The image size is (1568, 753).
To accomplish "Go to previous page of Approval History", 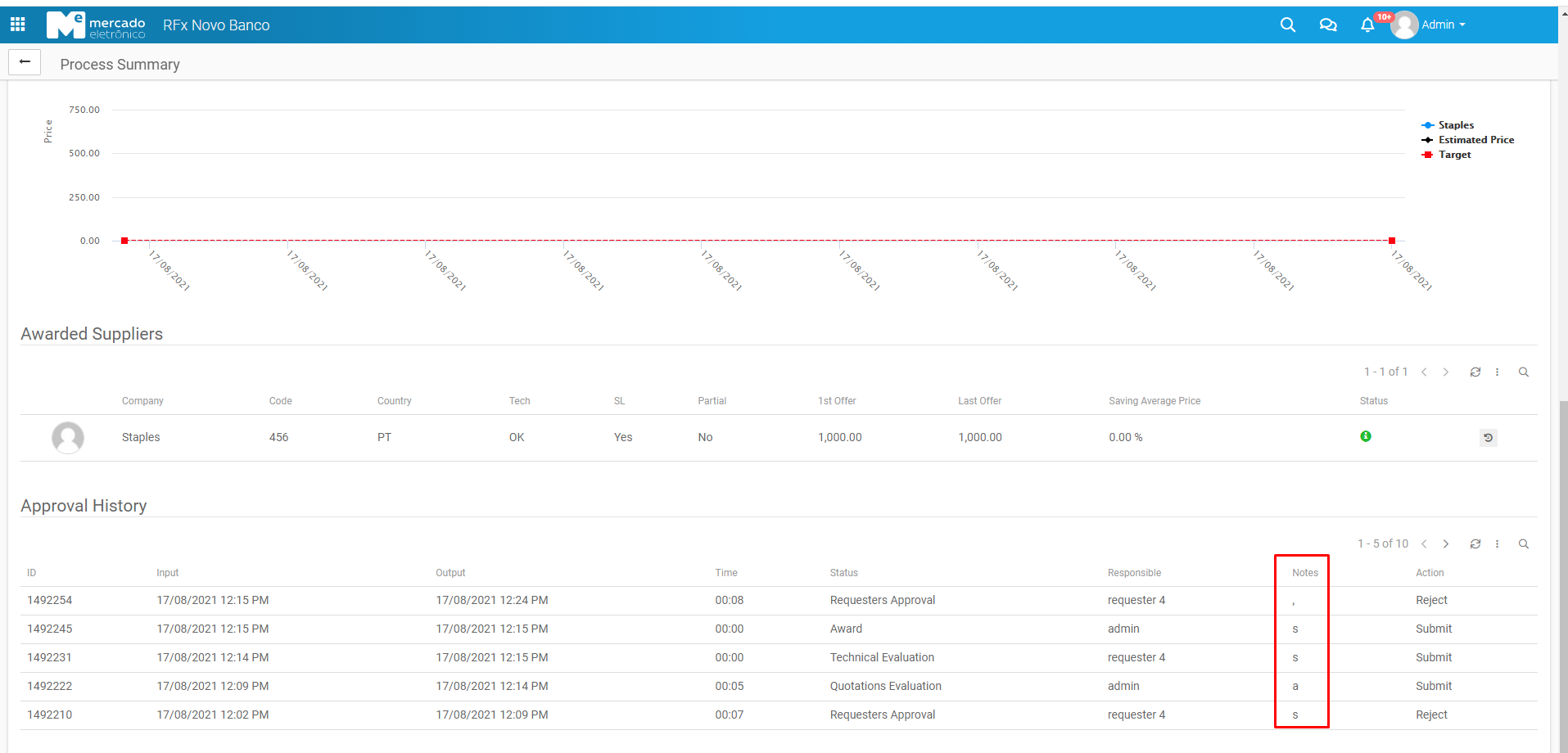I will (1424, 543).
